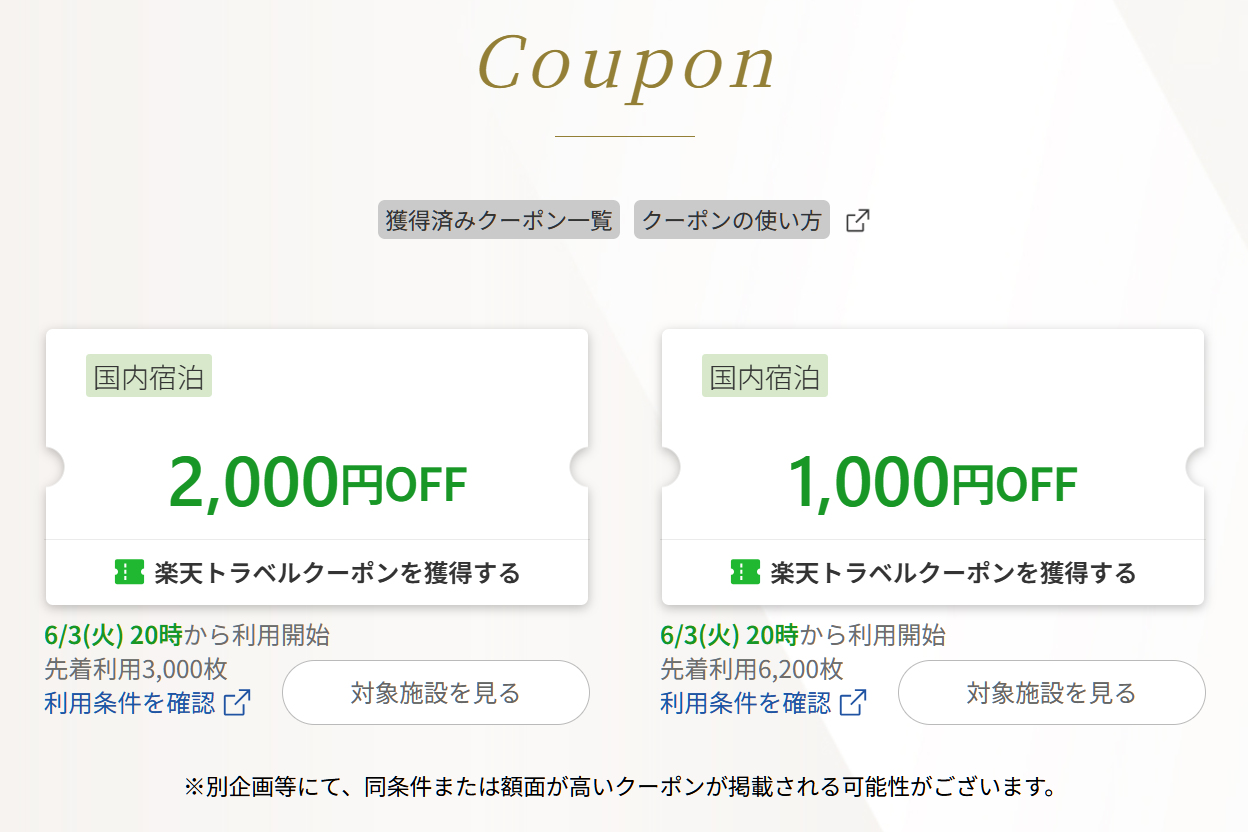Open the 獲得済みクーポン一覧 list

click(x=498, y=219)
